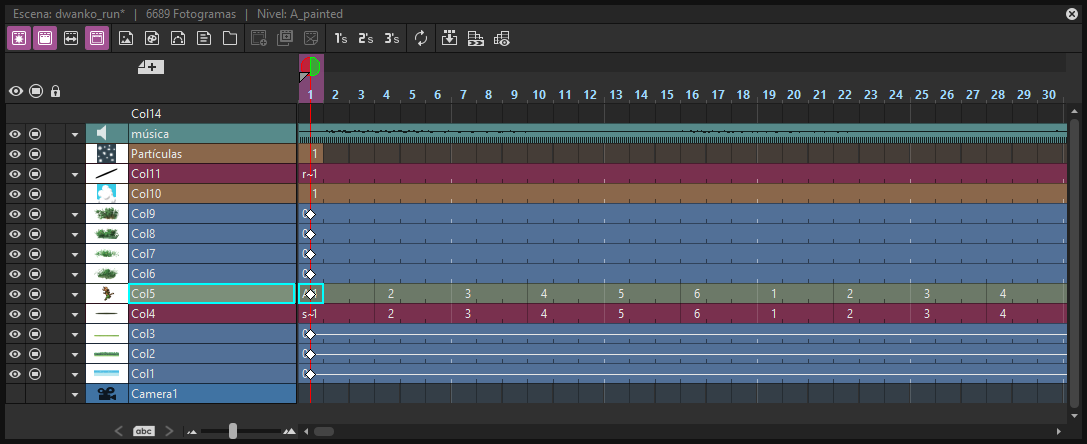The image size is (1087, 444).
Task: Create a new vector level
Action: 178,38
